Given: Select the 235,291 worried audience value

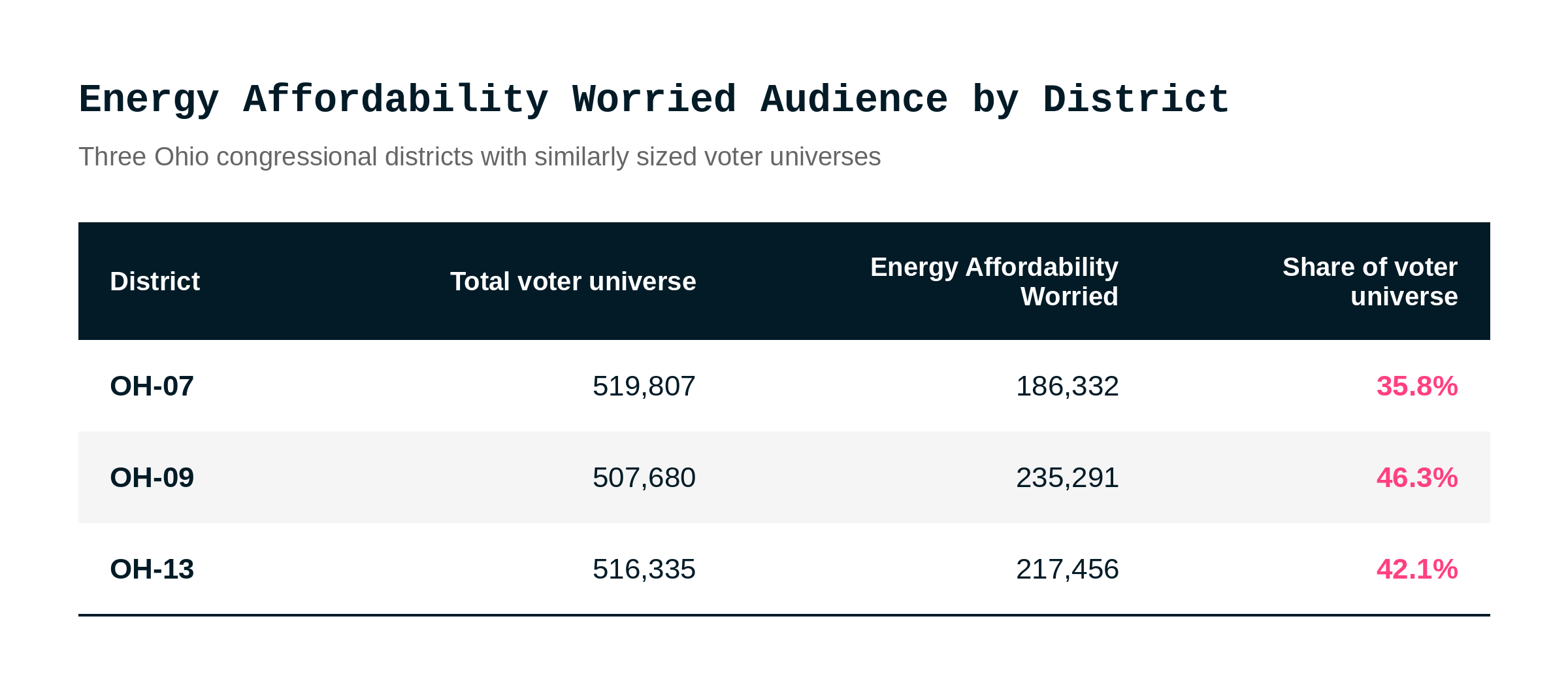Looking at the screenshot, I should pyautogui.click(x=1067, y=478).
